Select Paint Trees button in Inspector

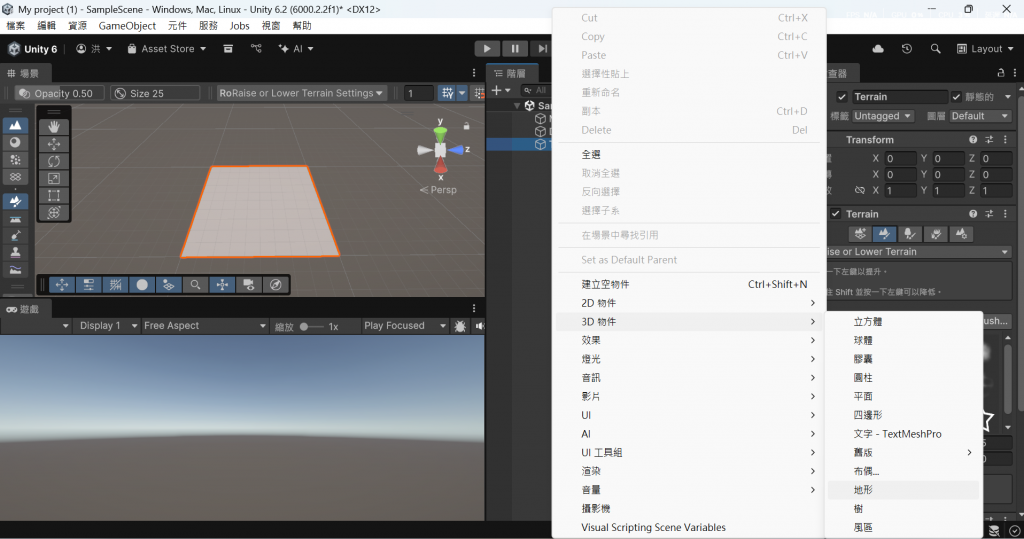[910, 234]
